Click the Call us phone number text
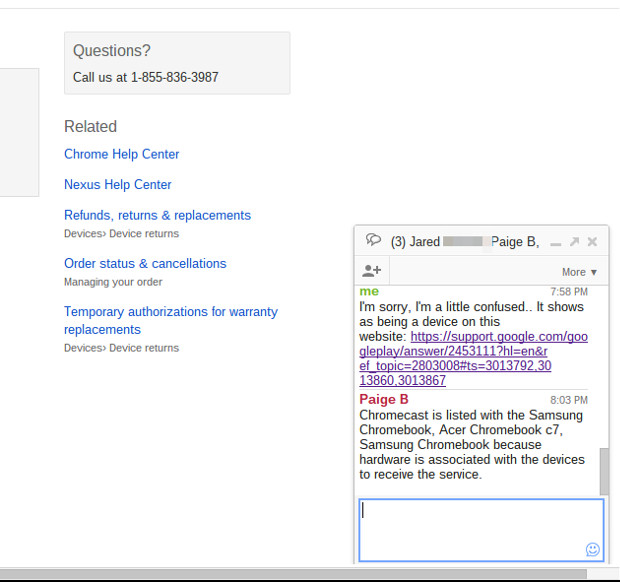 [x=145, y=77]
